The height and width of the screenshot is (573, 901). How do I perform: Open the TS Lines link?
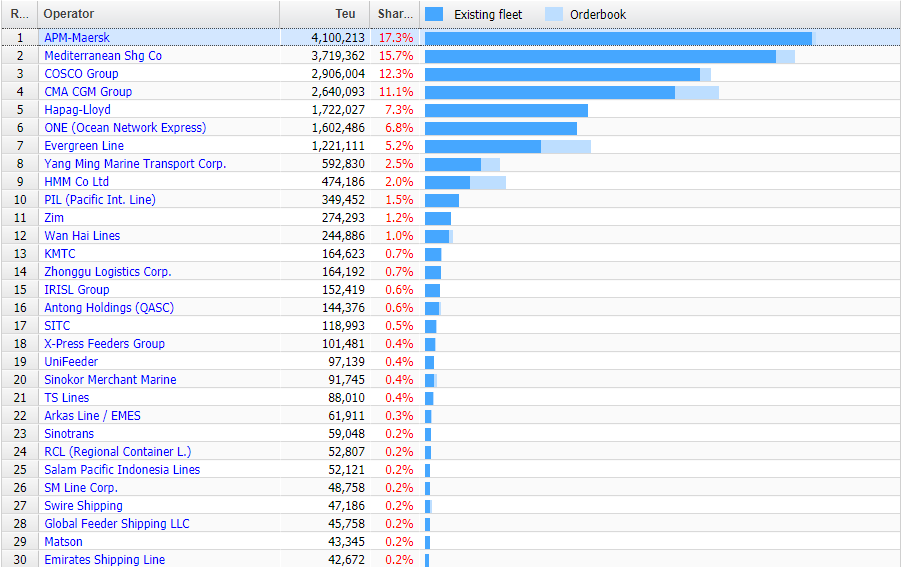tap(67, 398)
